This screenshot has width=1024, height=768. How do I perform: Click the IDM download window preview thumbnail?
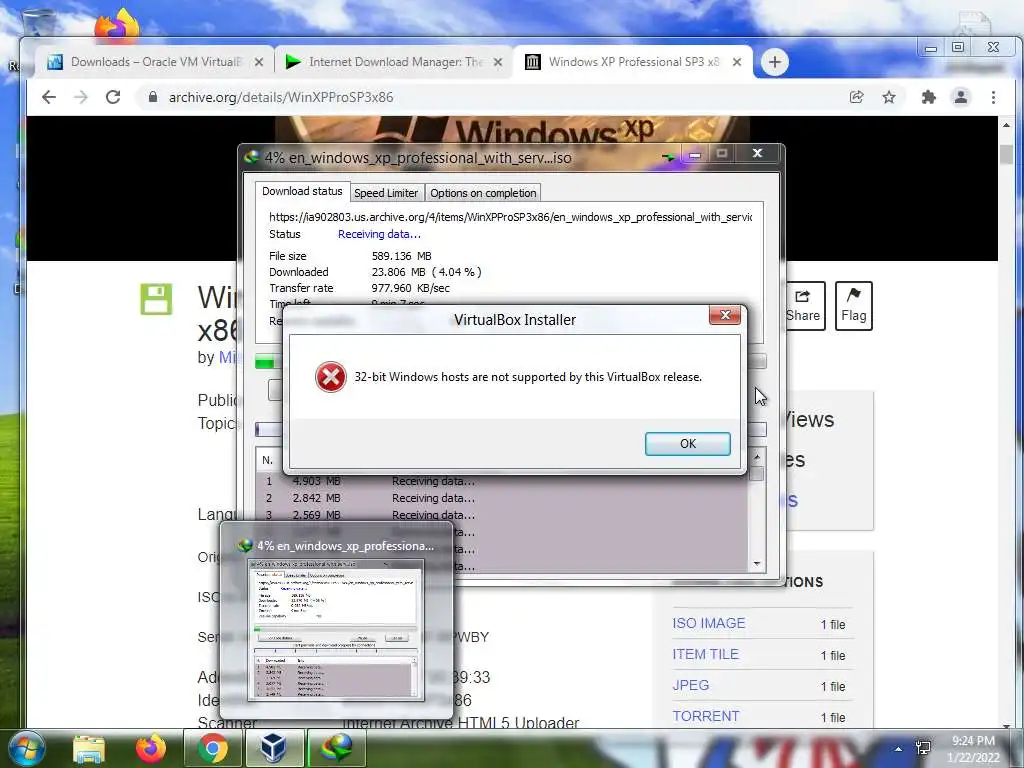pyautogui.click(x=336, y=630)
